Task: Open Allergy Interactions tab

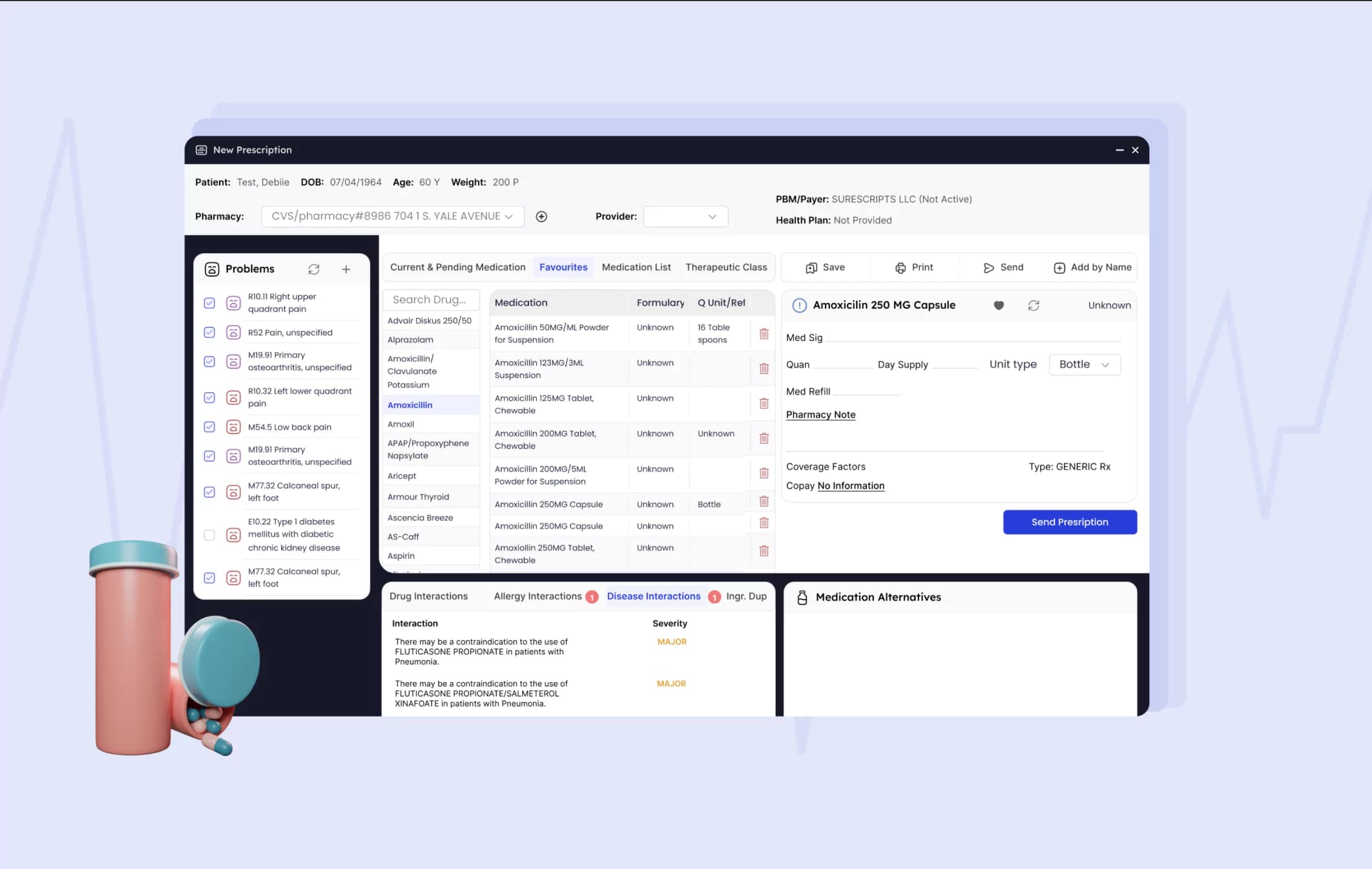Action: (x=538, y=596)
